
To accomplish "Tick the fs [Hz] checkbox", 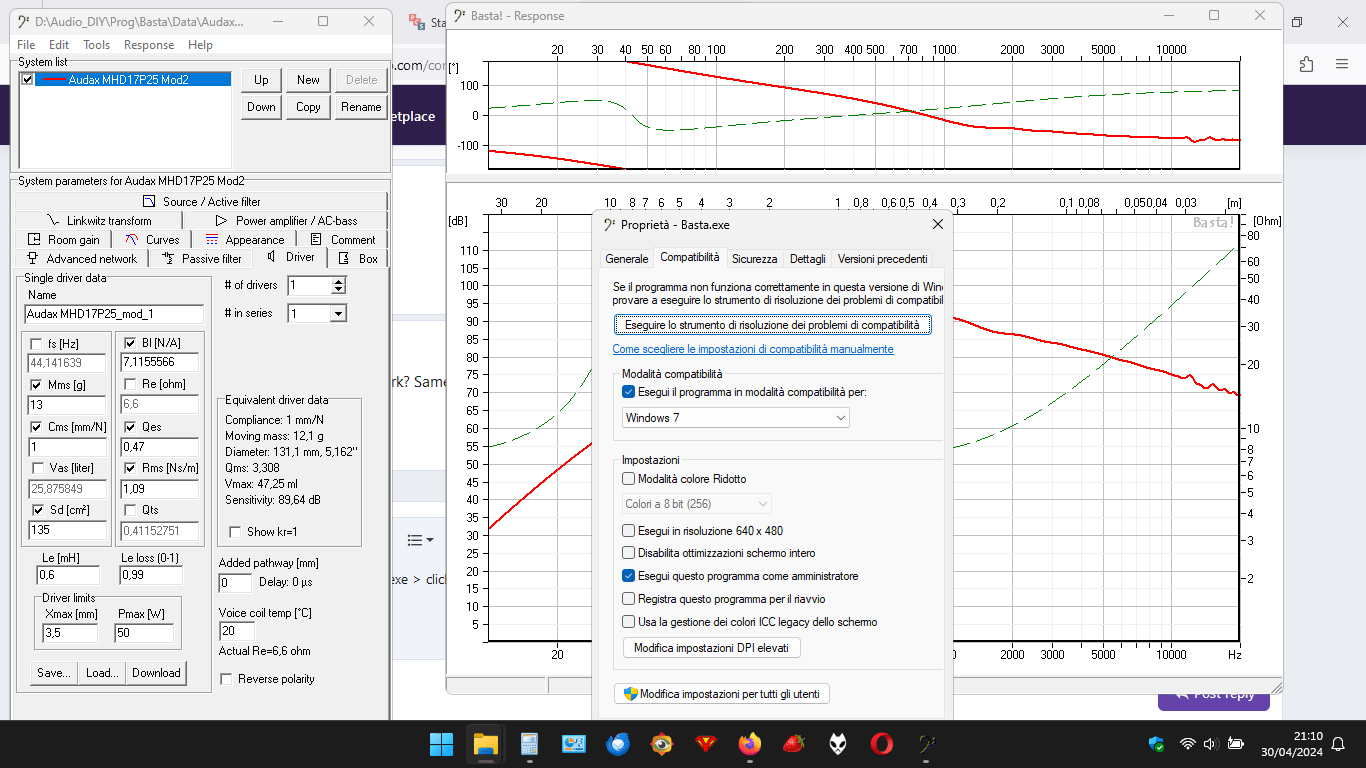I will pyautogui.click(x=38, y=344).
